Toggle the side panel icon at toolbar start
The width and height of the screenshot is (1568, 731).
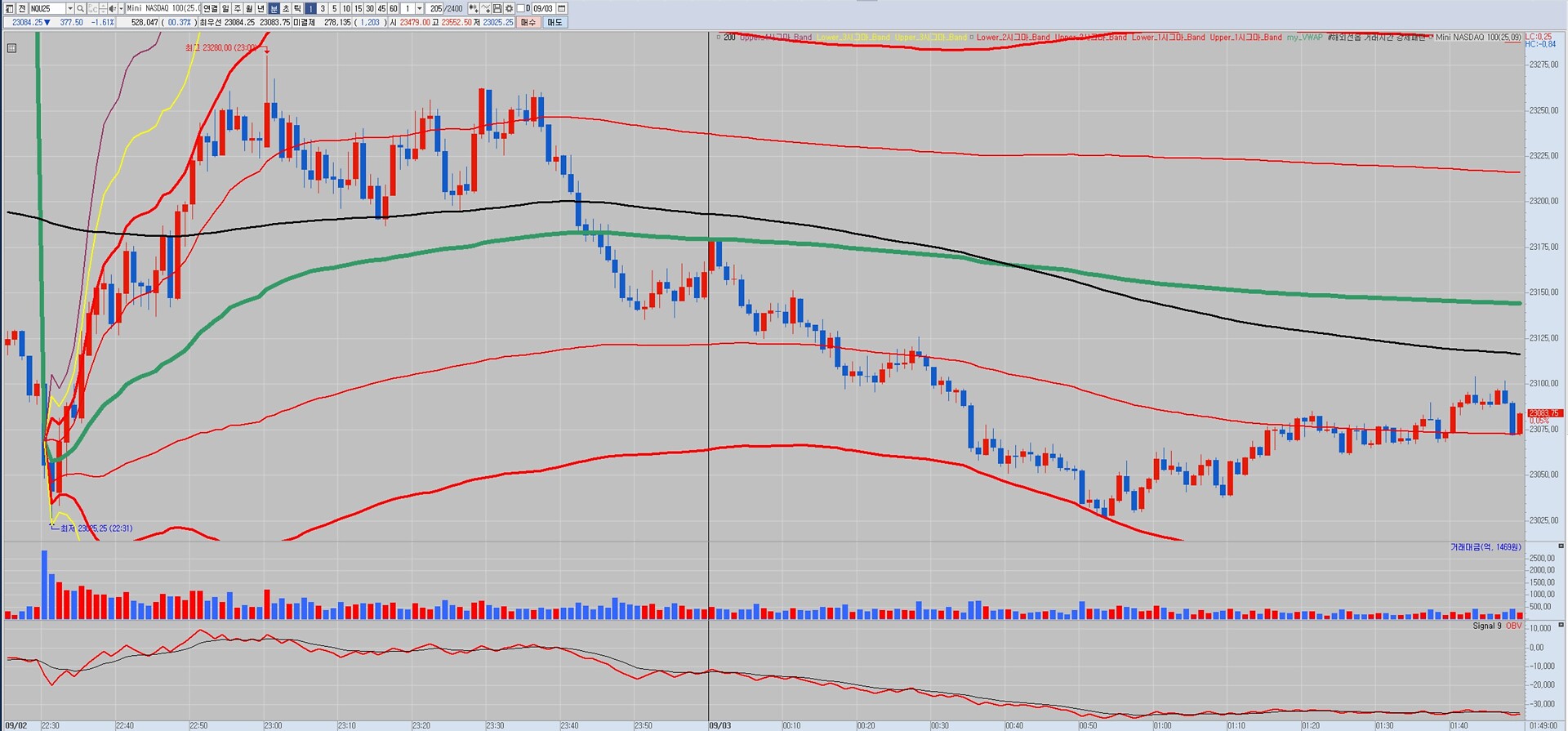point(9,8)
